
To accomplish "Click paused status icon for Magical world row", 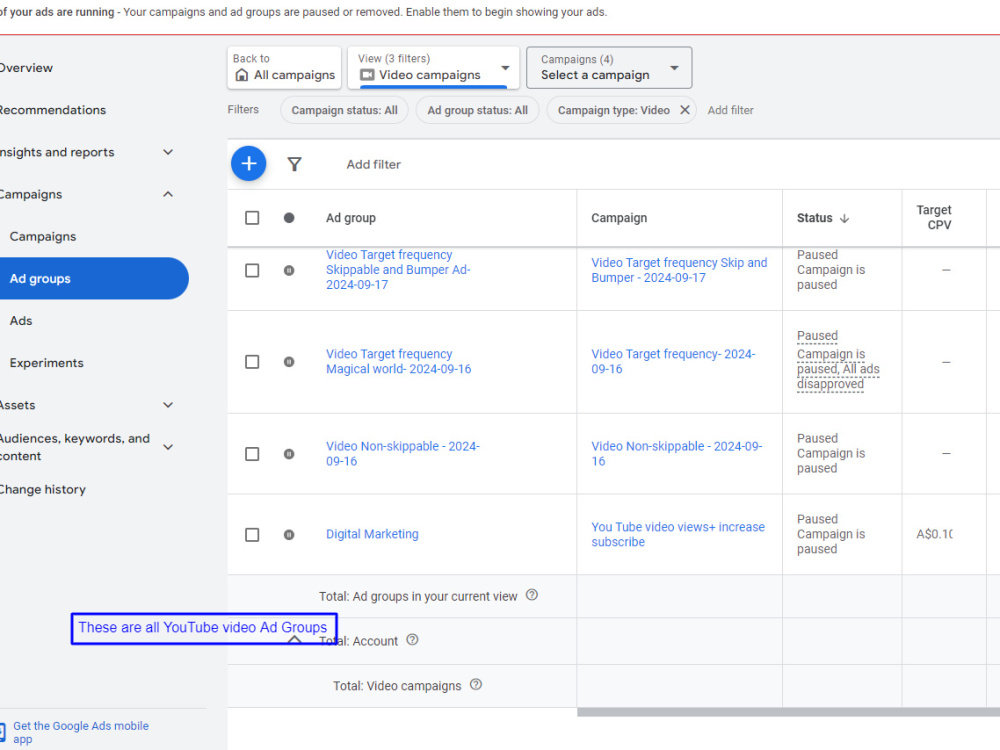I will (289, 362).
